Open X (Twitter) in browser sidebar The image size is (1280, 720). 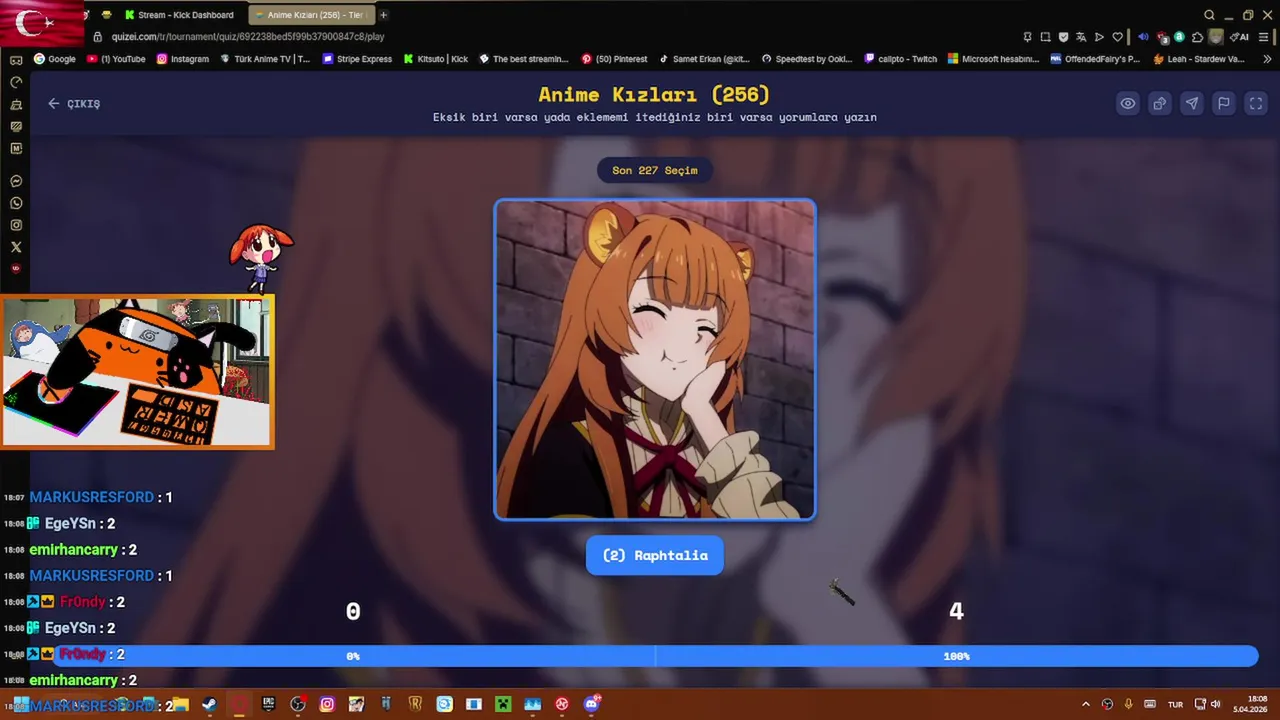(x=16, y=246)
